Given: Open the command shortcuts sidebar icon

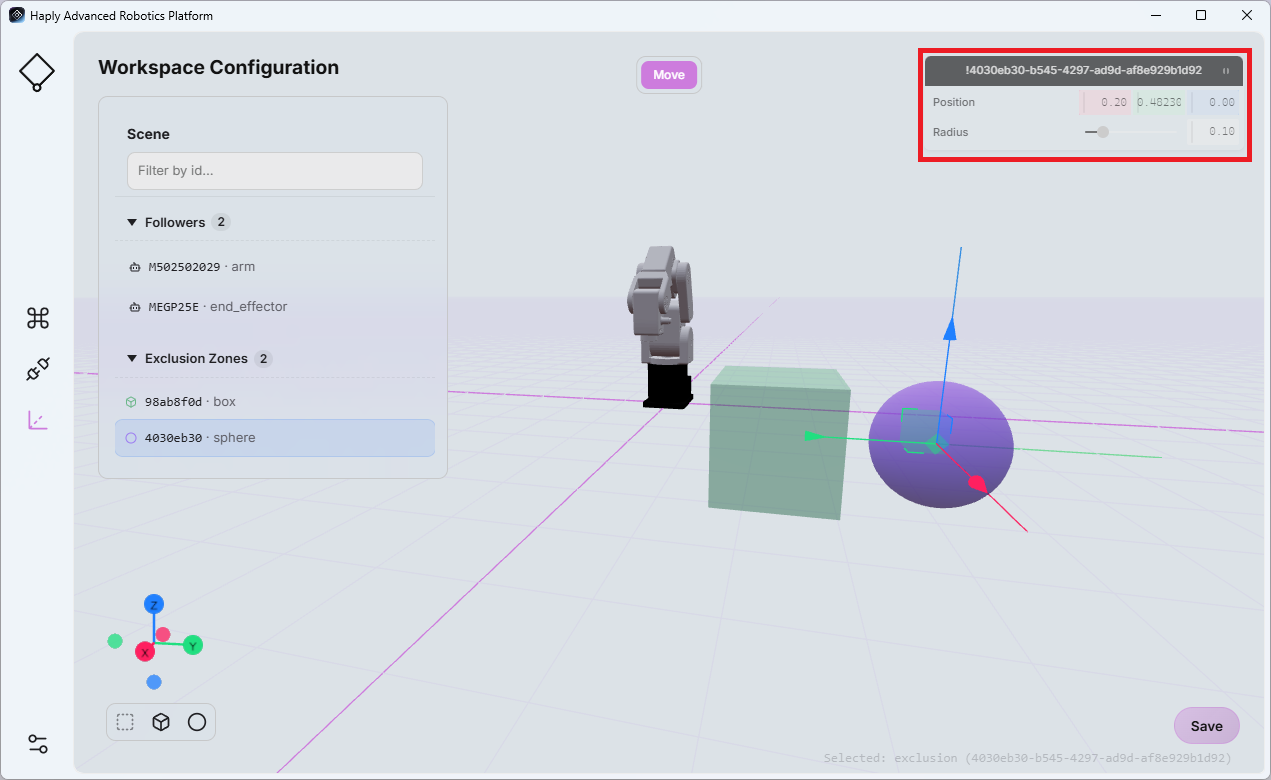Looking at the screenshot, I should (38, 318).
